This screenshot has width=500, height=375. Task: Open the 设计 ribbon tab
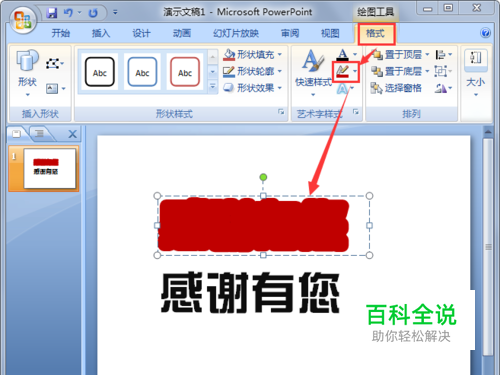141,33
